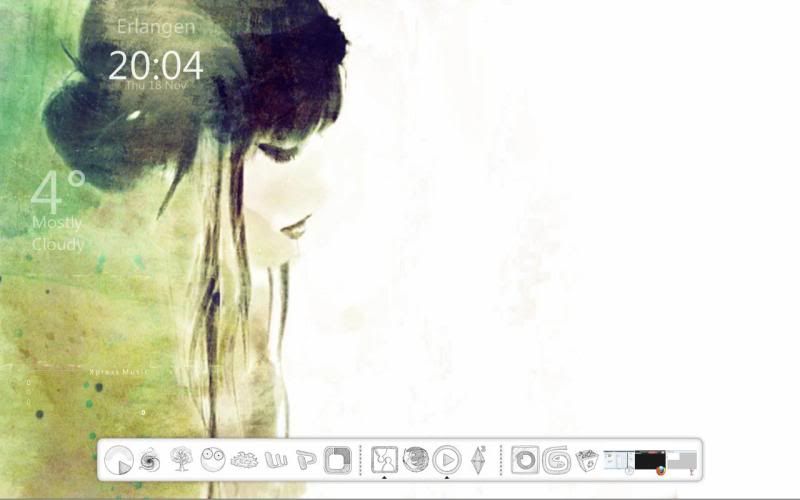Launch The Sims diamond dock icon
The image size is (800, 500).
click(x=478, y=460)
